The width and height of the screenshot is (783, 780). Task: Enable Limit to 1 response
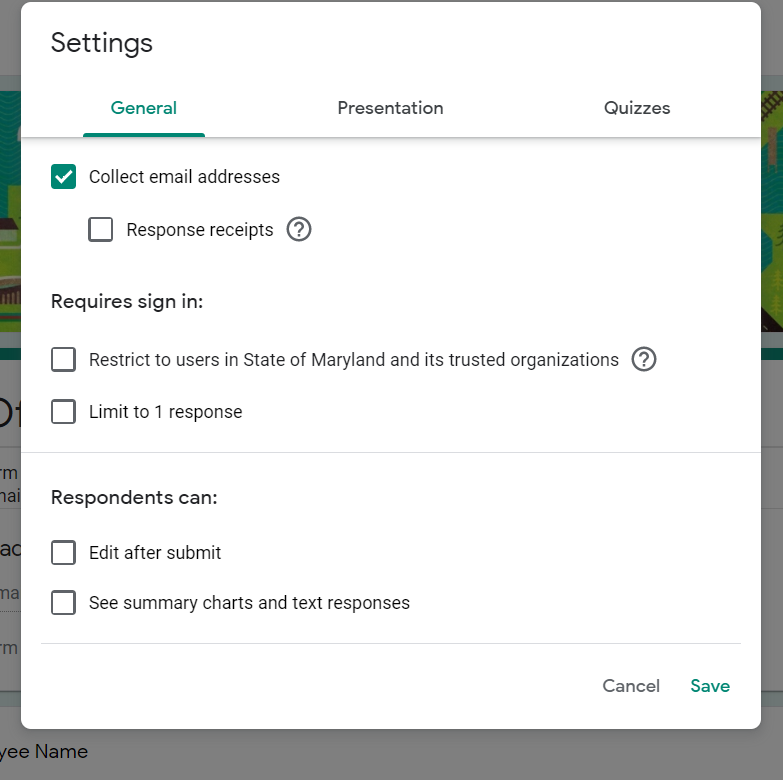click(63, 412)
